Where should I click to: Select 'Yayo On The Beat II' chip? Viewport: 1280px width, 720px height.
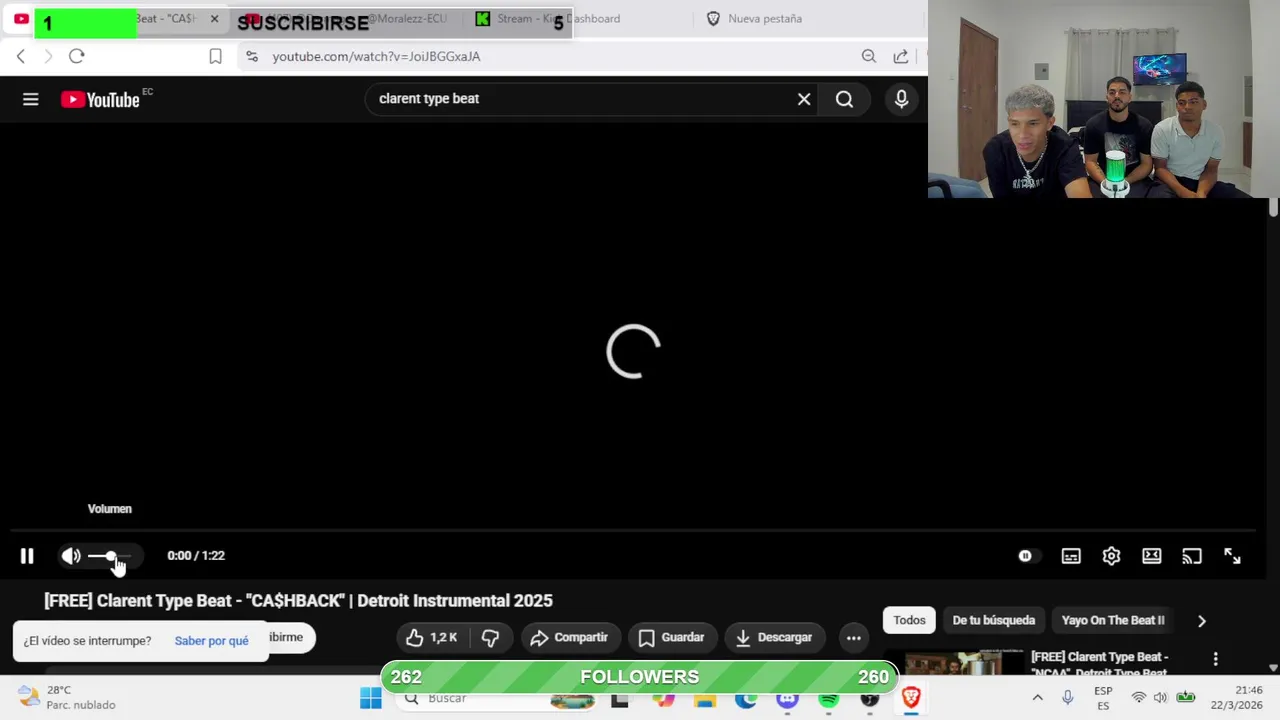coord(1113,620)
